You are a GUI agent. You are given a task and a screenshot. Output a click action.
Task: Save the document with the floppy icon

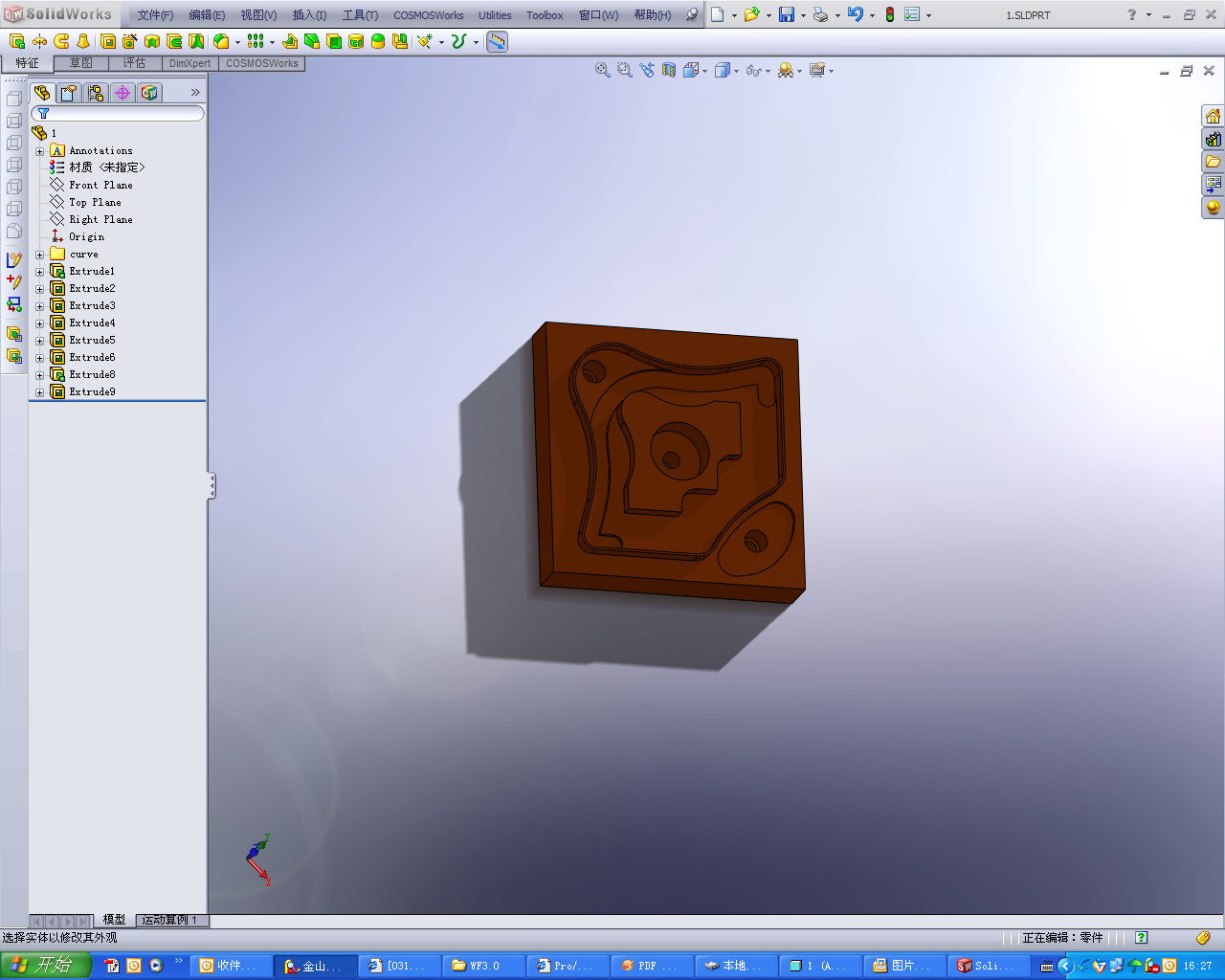tap(787, 14)
